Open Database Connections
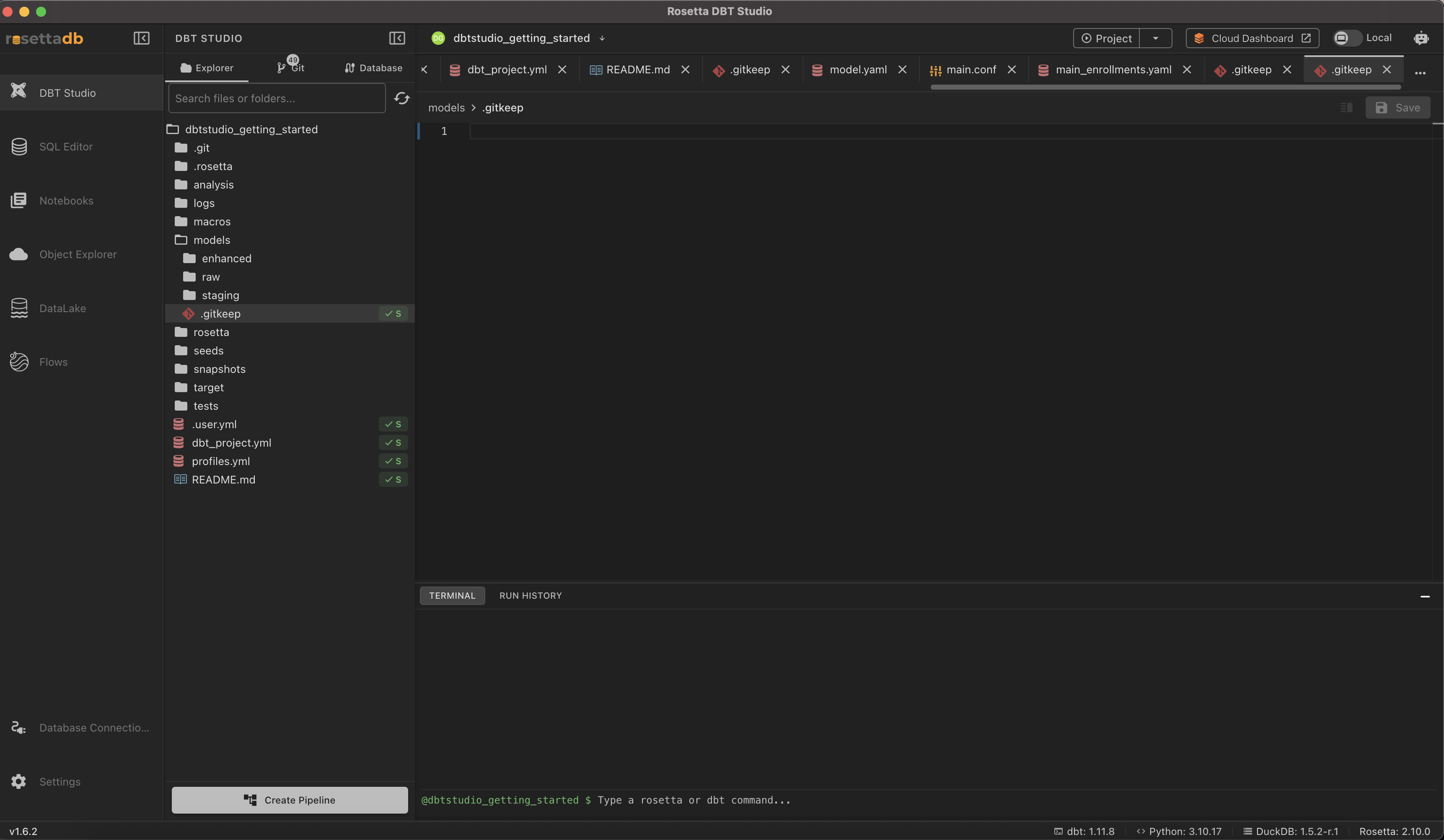 [81, 728]
